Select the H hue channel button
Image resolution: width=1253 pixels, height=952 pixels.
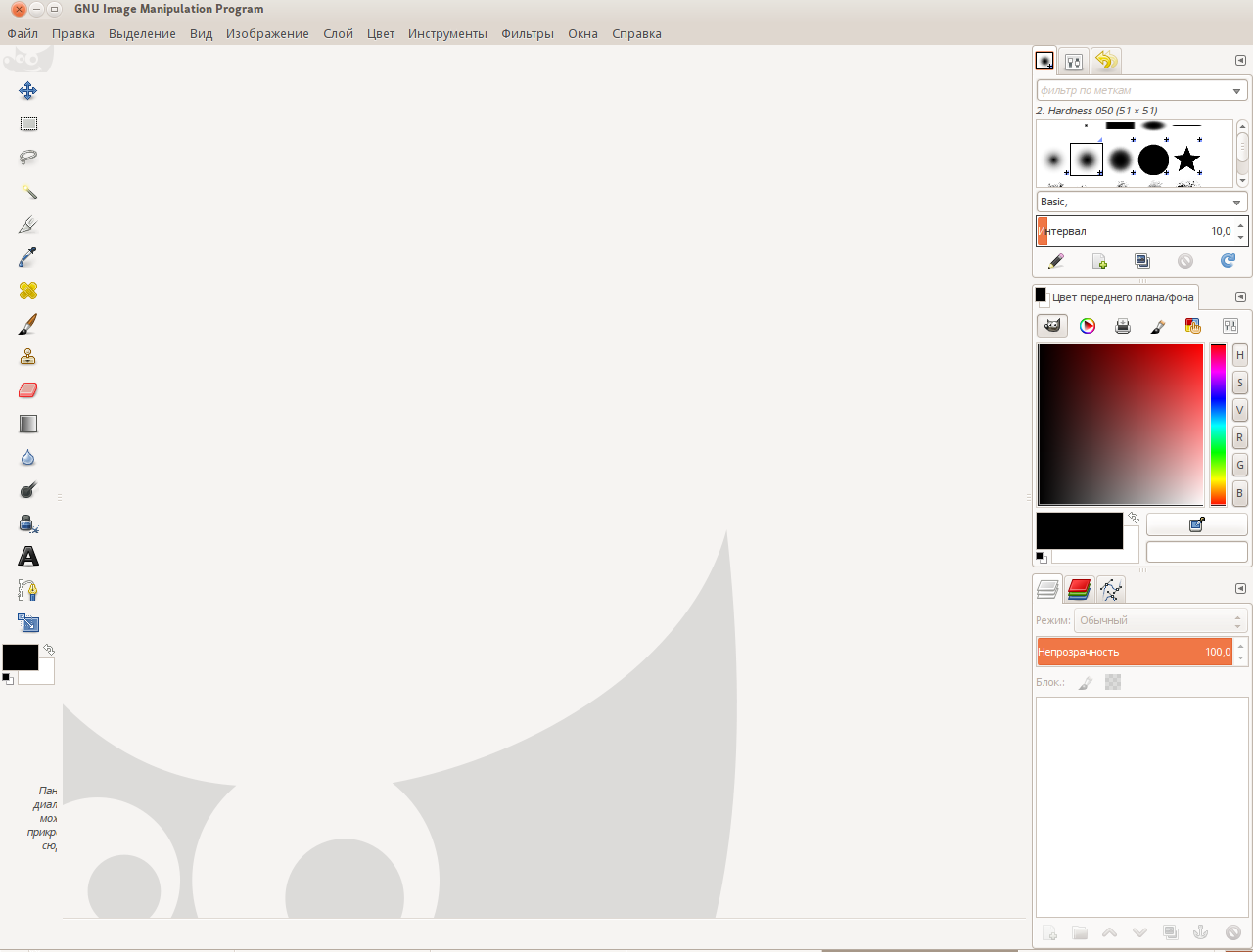(x=1240, y=355)
